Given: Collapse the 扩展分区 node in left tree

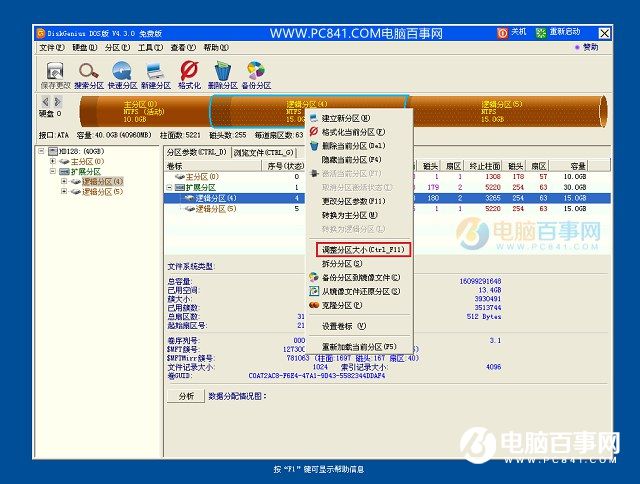Looking at the screenshot, I should click(x=53, y=171).
